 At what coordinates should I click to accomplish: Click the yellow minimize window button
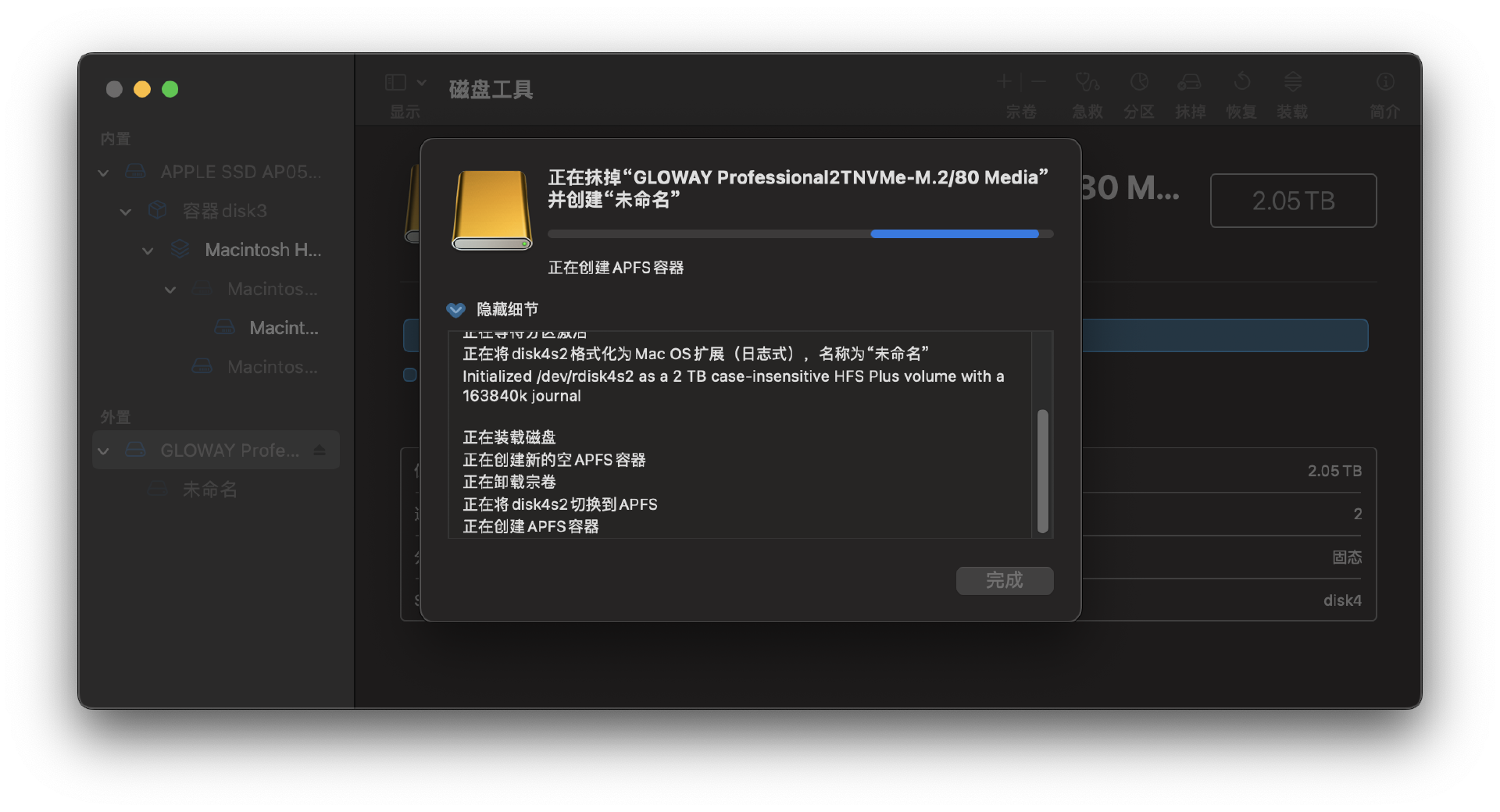click(x=142, y=89)
